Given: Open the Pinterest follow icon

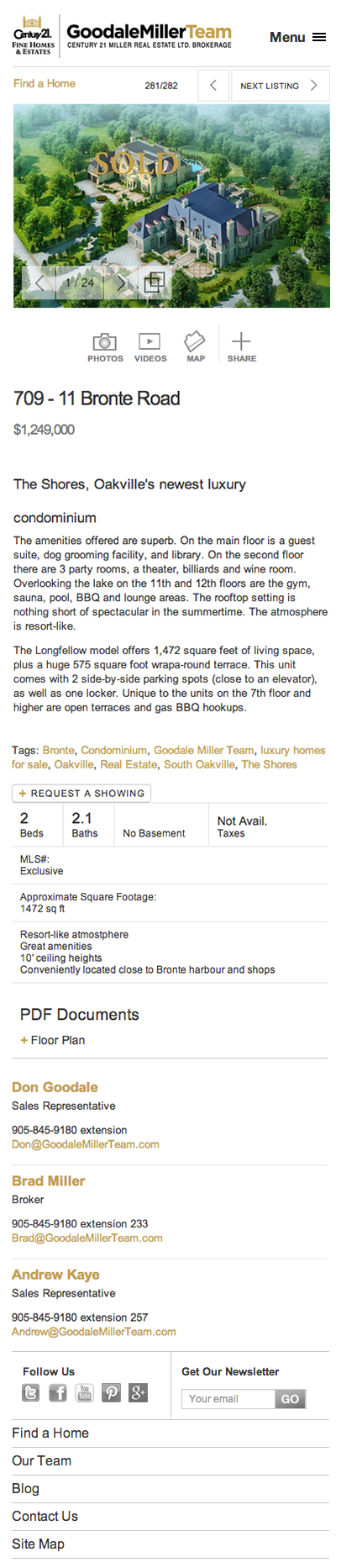Looking at the screenshot, I should pyautogui.click(x=112, y=1393).
